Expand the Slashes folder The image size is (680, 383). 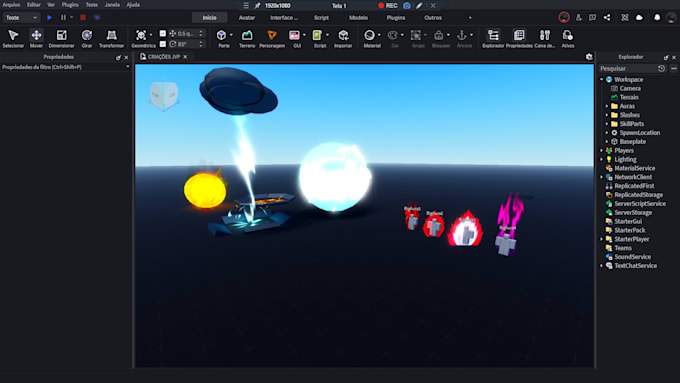pyautogui.click(x=607, y=115)
